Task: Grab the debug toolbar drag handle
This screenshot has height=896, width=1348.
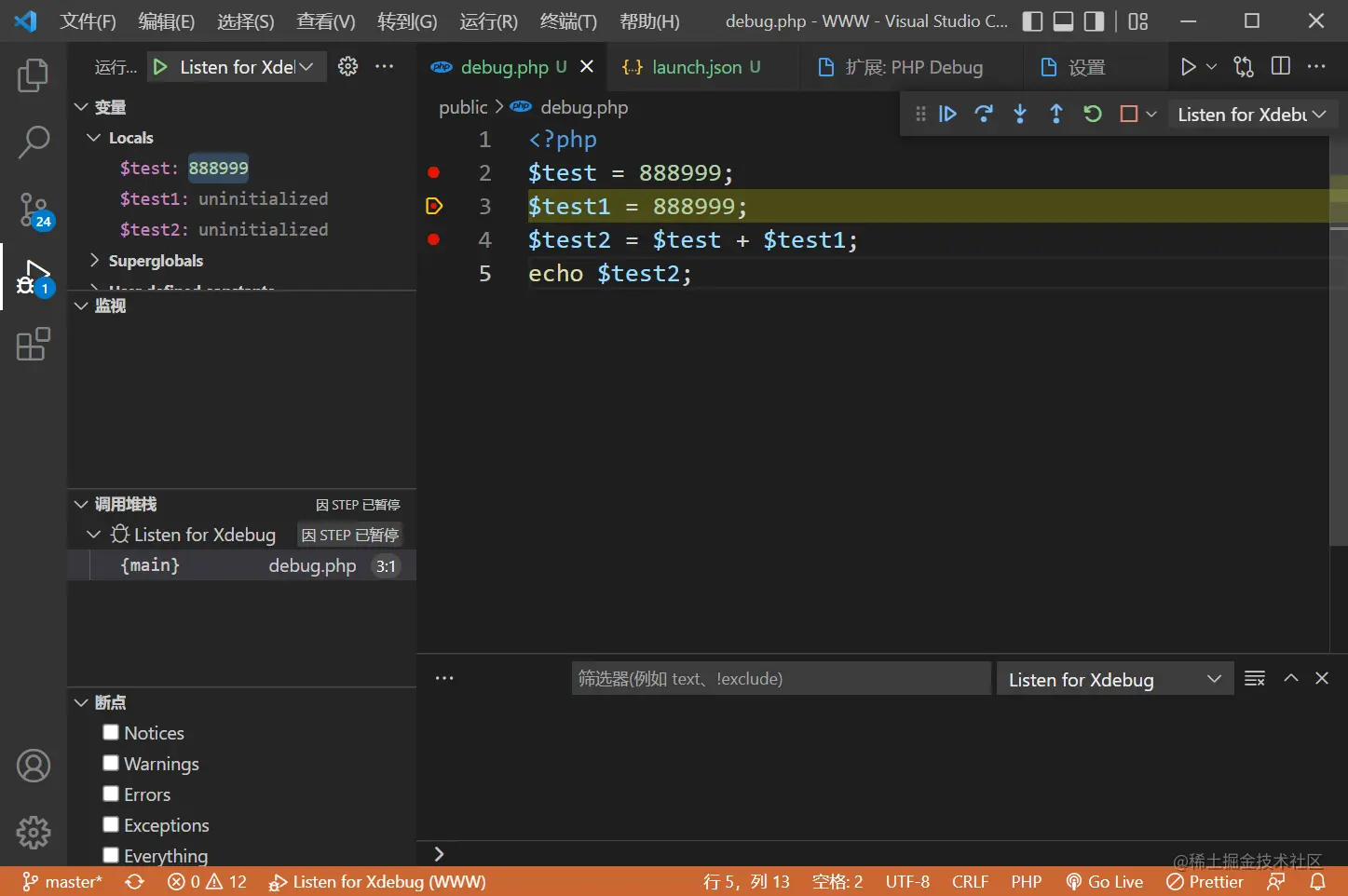Action: 920,114
